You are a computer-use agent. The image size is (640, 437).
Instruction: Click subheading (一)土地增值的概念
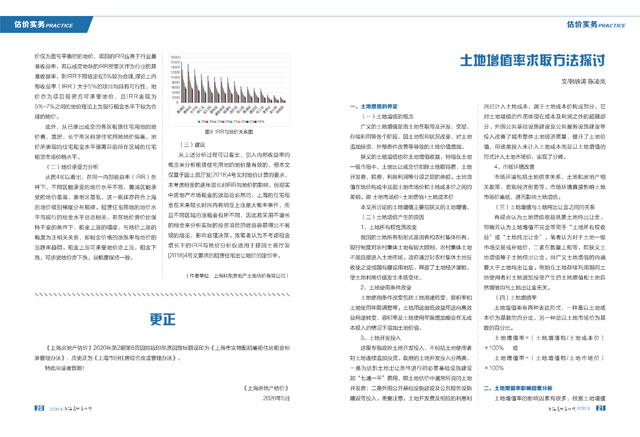pyautogui.click(x=387, y=117)
